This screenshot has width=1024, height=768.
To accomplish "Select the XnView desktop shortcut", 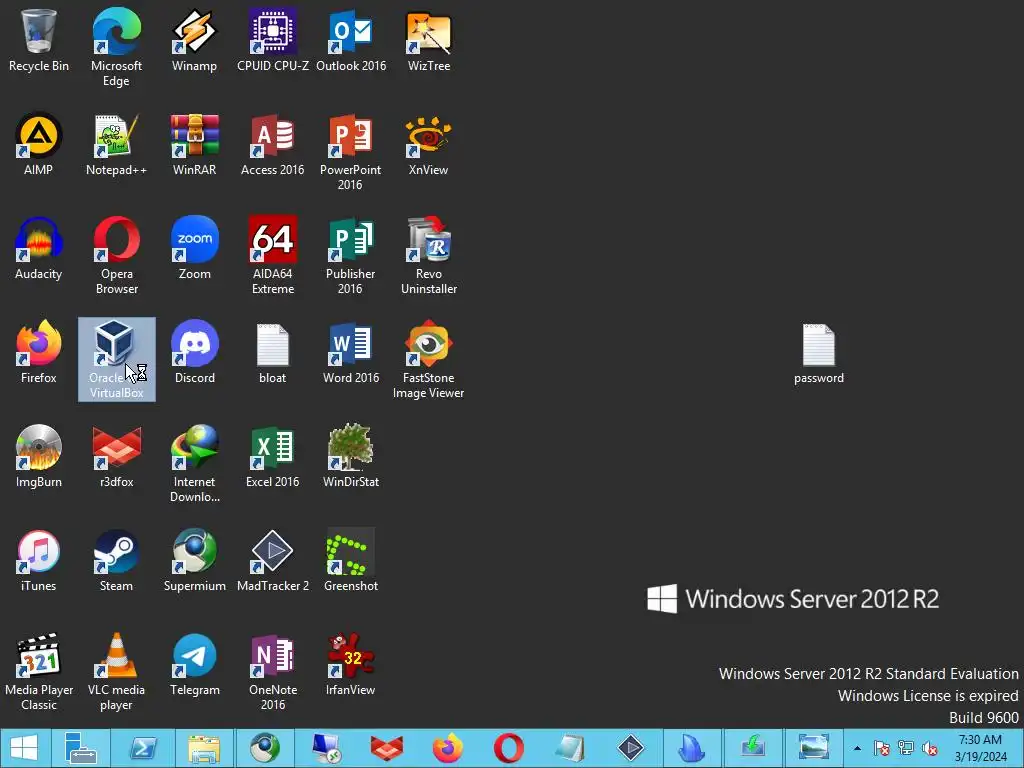I will [428, 144].
